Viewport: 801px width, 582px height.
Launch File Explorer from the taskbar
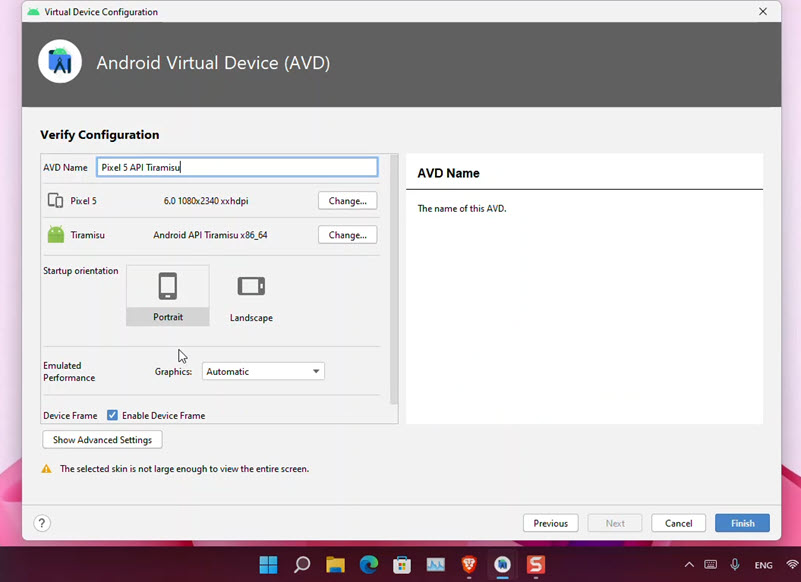pos(336,565)
